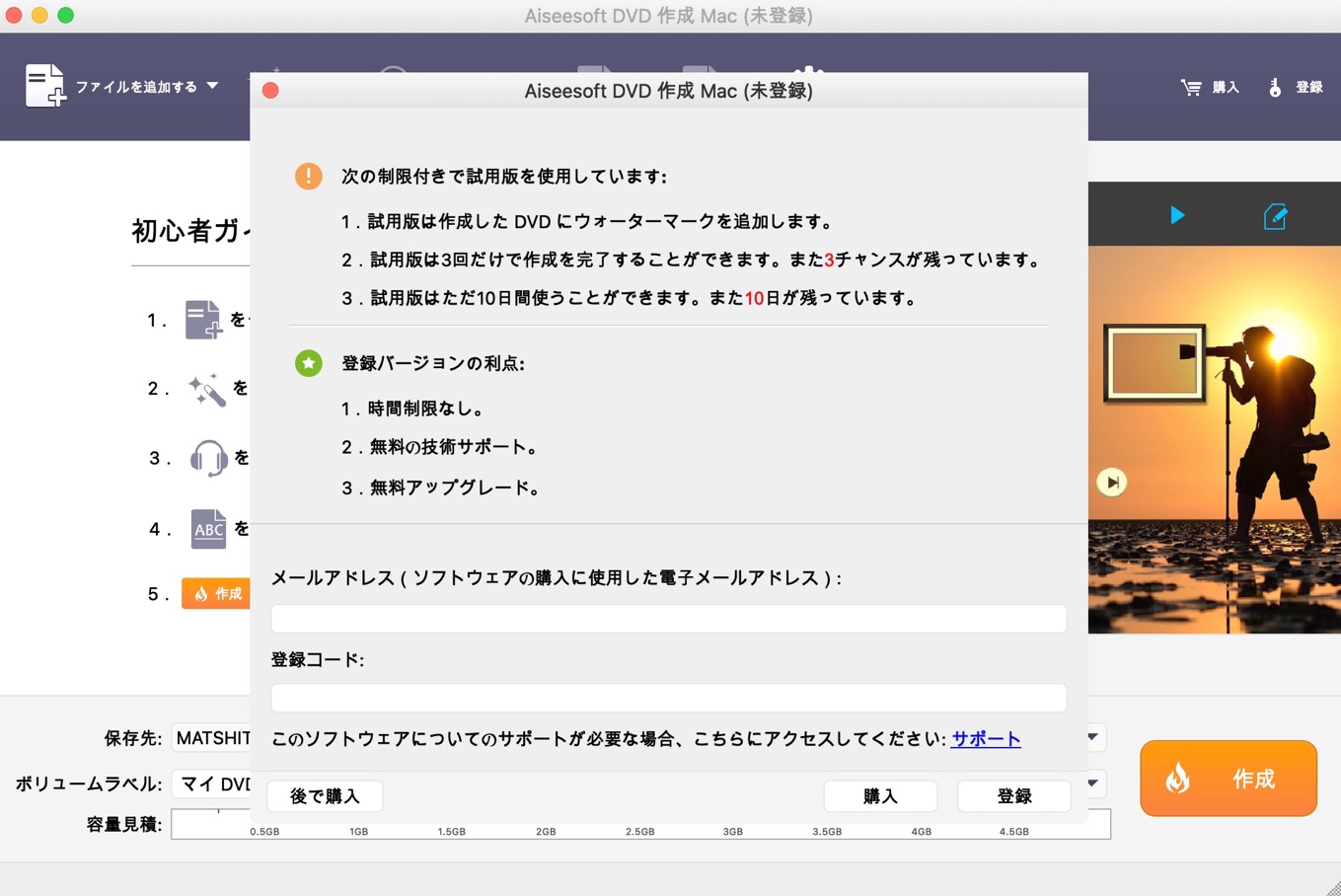The width and height of the screenshot is (1341, 896).
Task: Click the magic wand icon in guide step 2
Action: pyautogui.click(x=206, y=389)
